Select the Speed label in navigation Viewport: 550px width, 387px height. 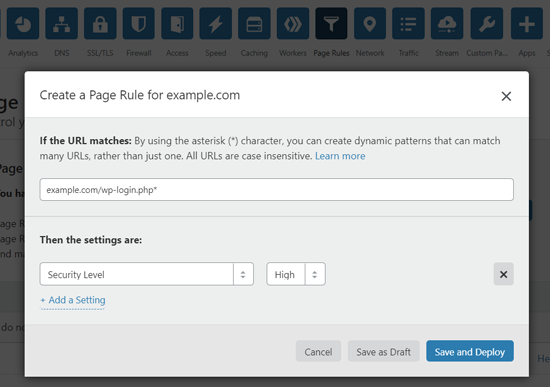(x=216, y=53)
